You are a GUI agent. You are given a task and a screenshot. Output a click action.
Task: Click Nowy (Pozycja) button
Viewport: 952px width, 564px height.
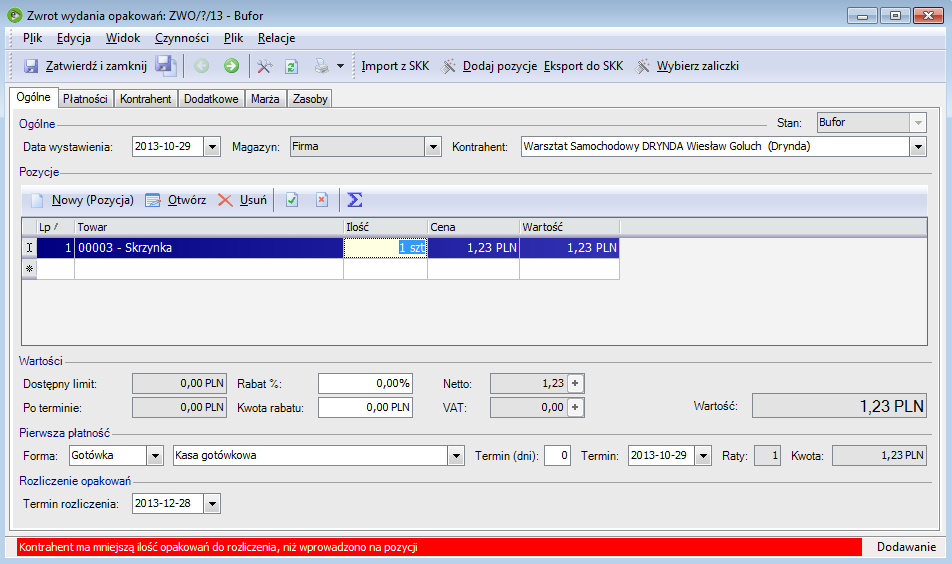[93, 200]
